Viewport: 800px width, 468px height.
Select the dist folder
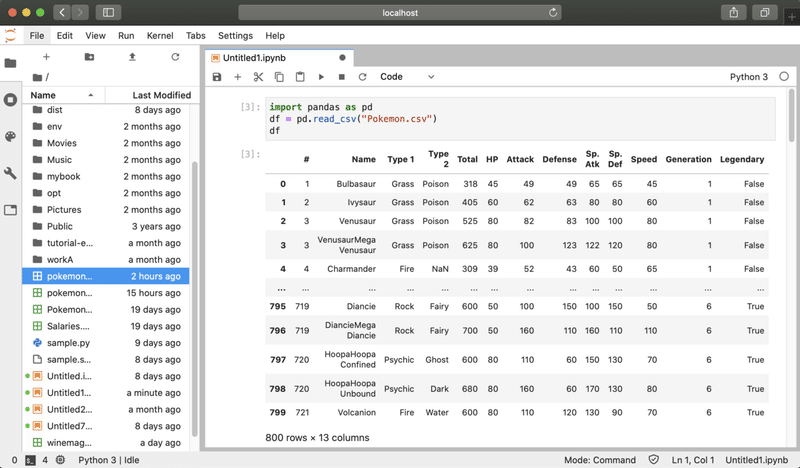106,110
